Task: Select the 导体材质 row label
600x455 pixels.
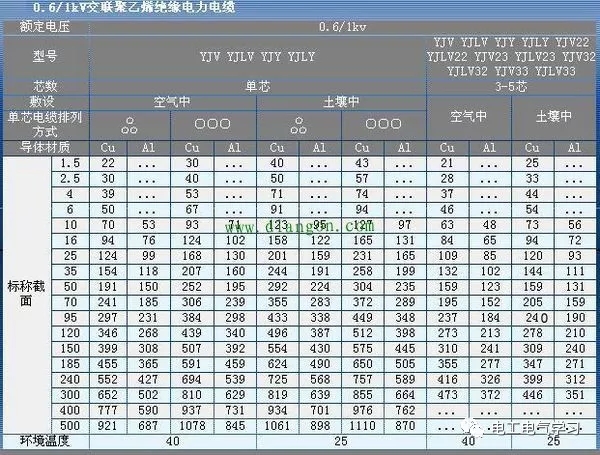Action: pyautogui.click(x=45, y=148)
